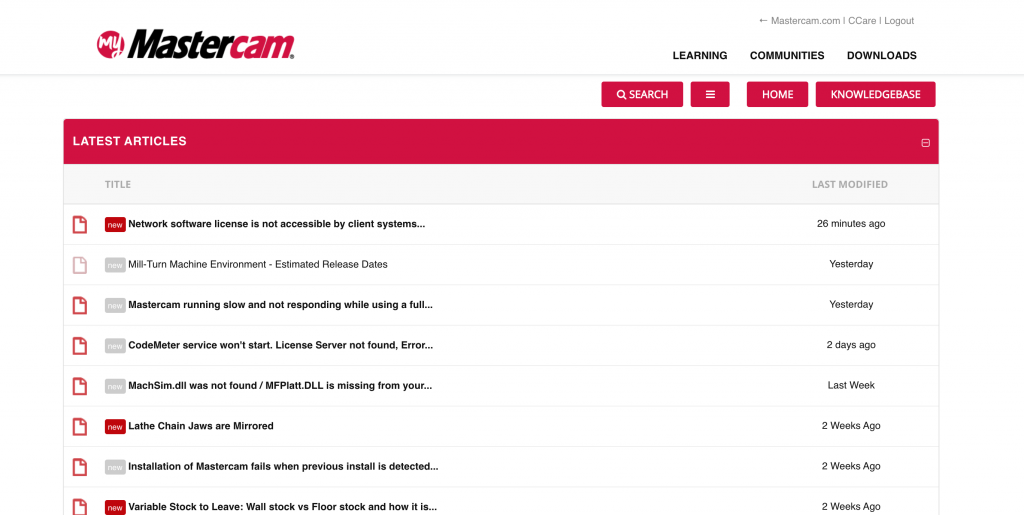
Task: Click gray new badge on Mastercam running slow row
Action: click(115, 305)
